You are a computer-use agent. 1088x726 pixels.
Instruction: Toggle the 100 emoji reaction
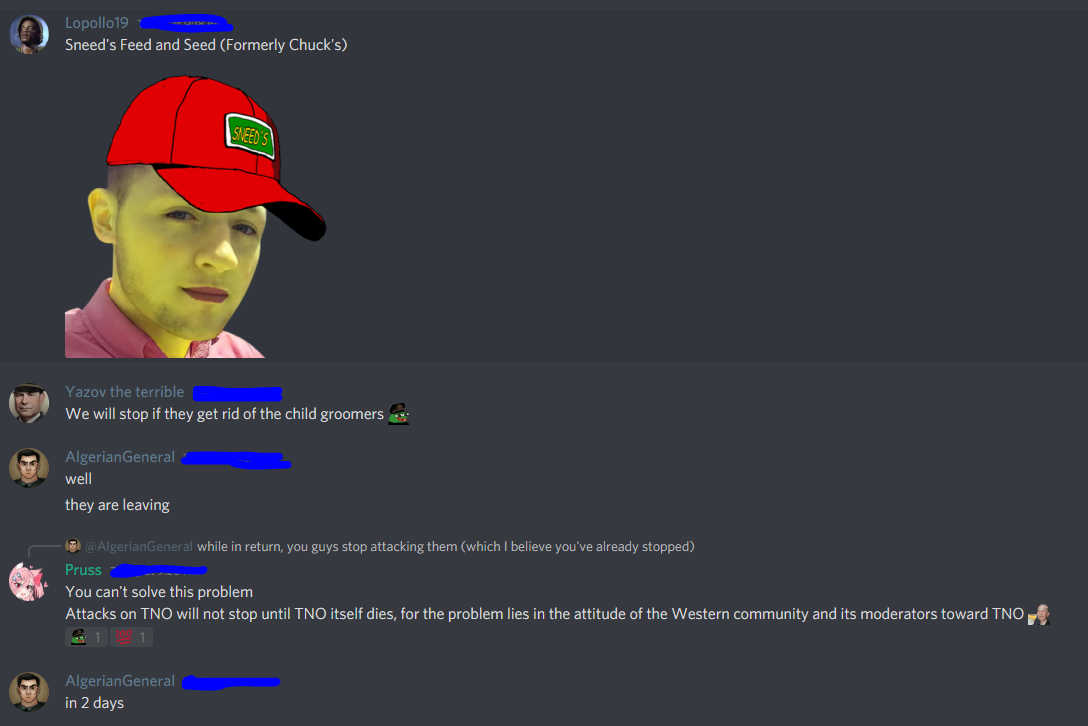click(131, 637)
